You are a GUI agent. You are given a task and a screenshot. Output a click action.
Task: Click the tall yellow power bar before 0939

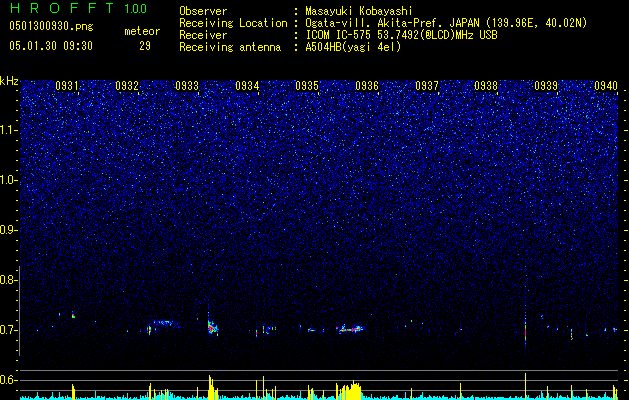(525, 386)
